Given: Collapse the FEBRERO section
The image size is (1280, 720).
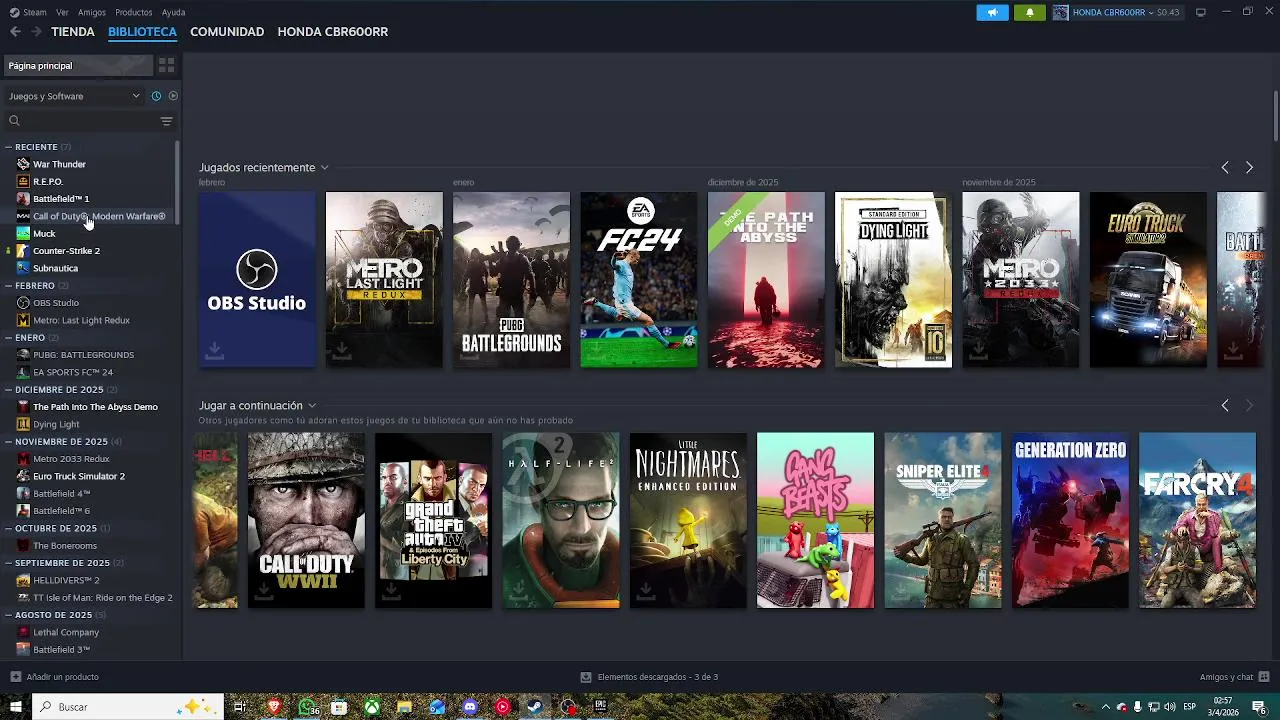Looking at the screenshot, I should (x=10, y=285).
